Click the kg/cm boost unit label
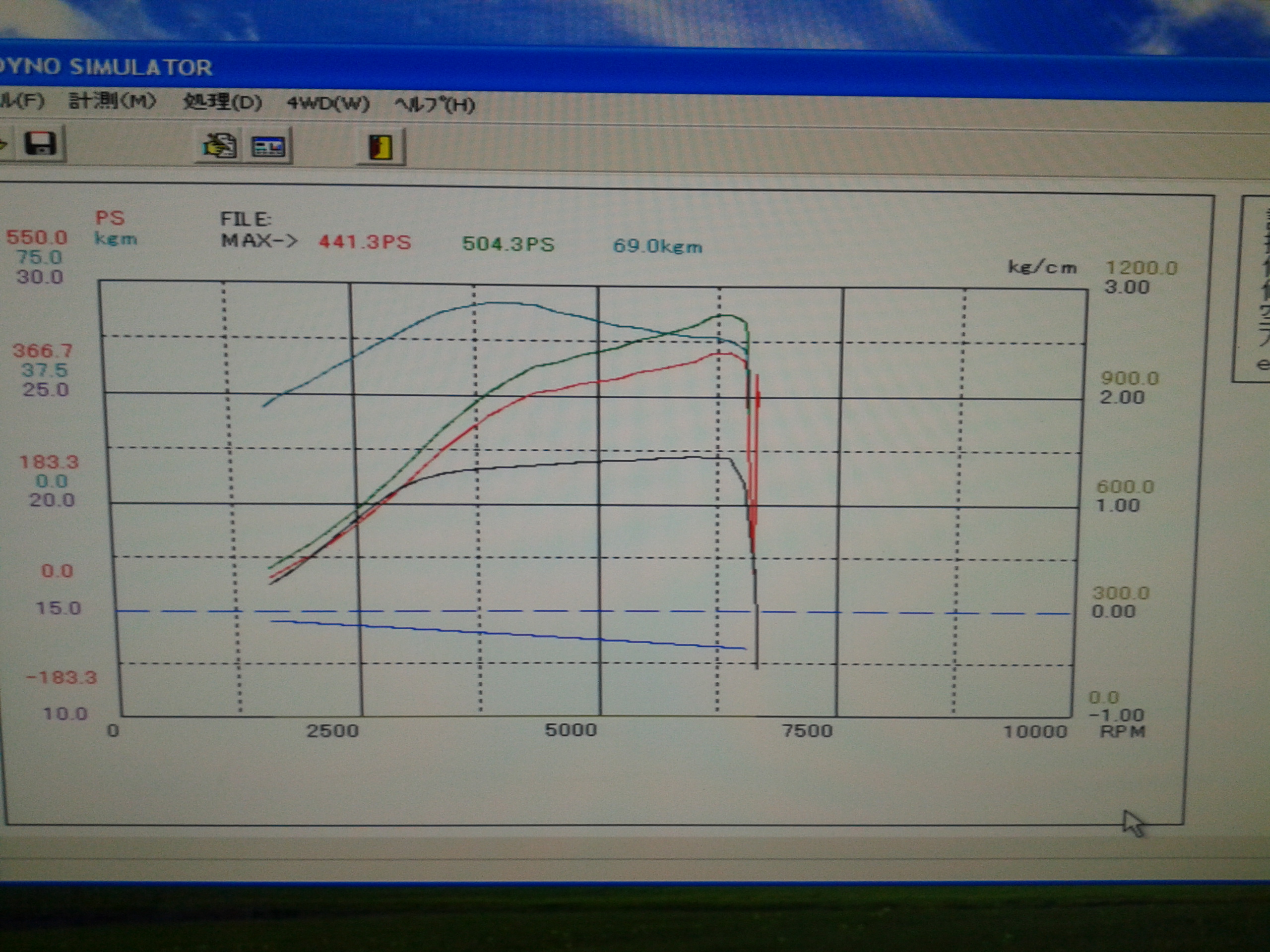The height and width of the screenshot is (952, 1270). 1042,267
